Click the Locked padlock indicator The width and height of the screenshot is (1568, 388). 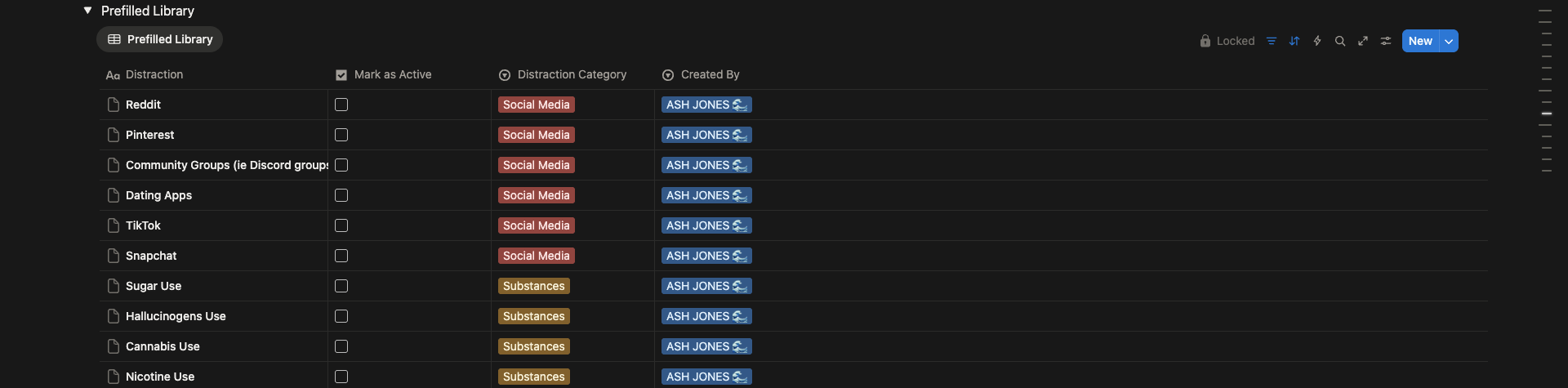pos(1227,41)
